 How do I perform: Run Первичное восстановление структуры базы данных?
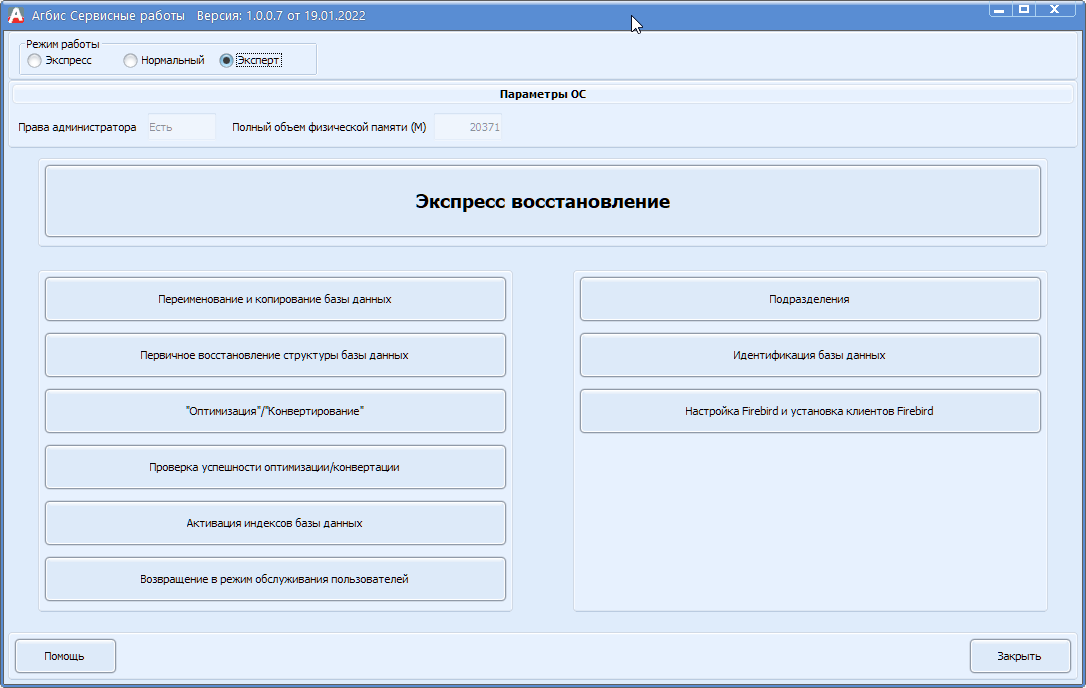[275, 354]
